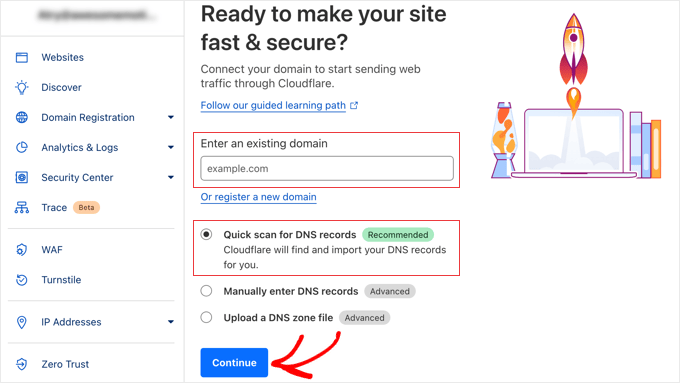
Task: Click the Turnstile checkmark icon
Action: [x=22, y=280]
